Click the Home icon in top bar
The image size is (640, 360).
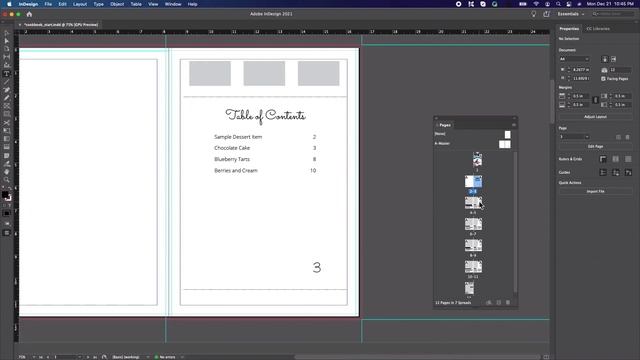[x=29, y=14]
